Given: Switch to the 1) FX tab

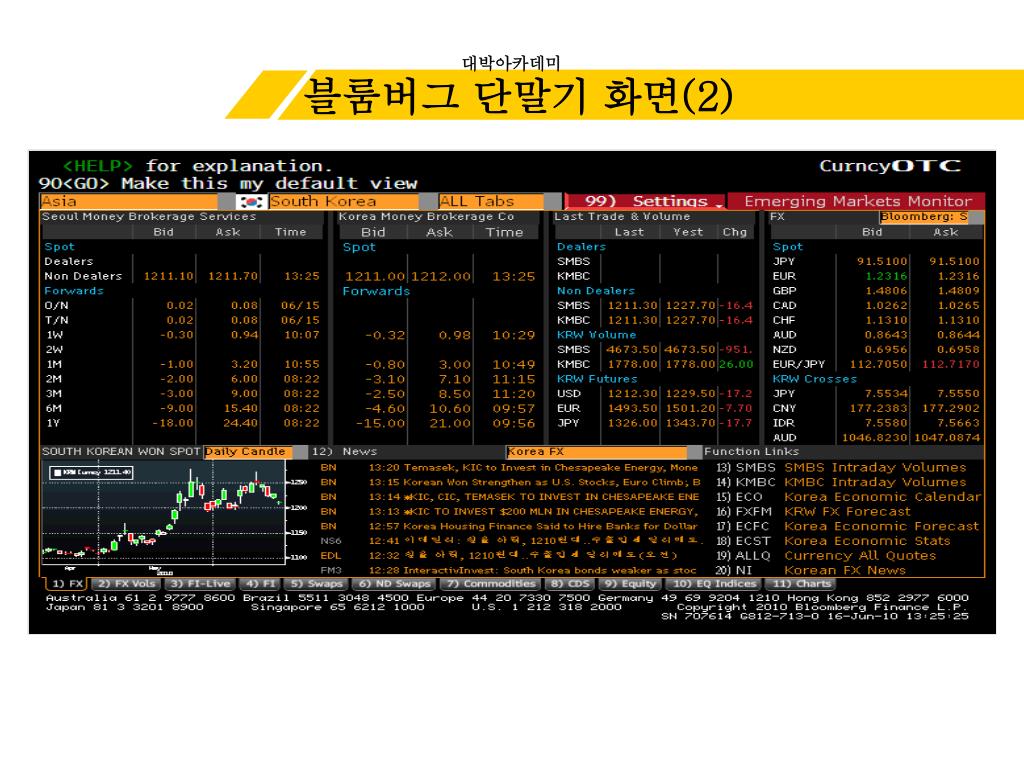Looking at the screenshot, I should pyautogui.click(x=67, y=584).
